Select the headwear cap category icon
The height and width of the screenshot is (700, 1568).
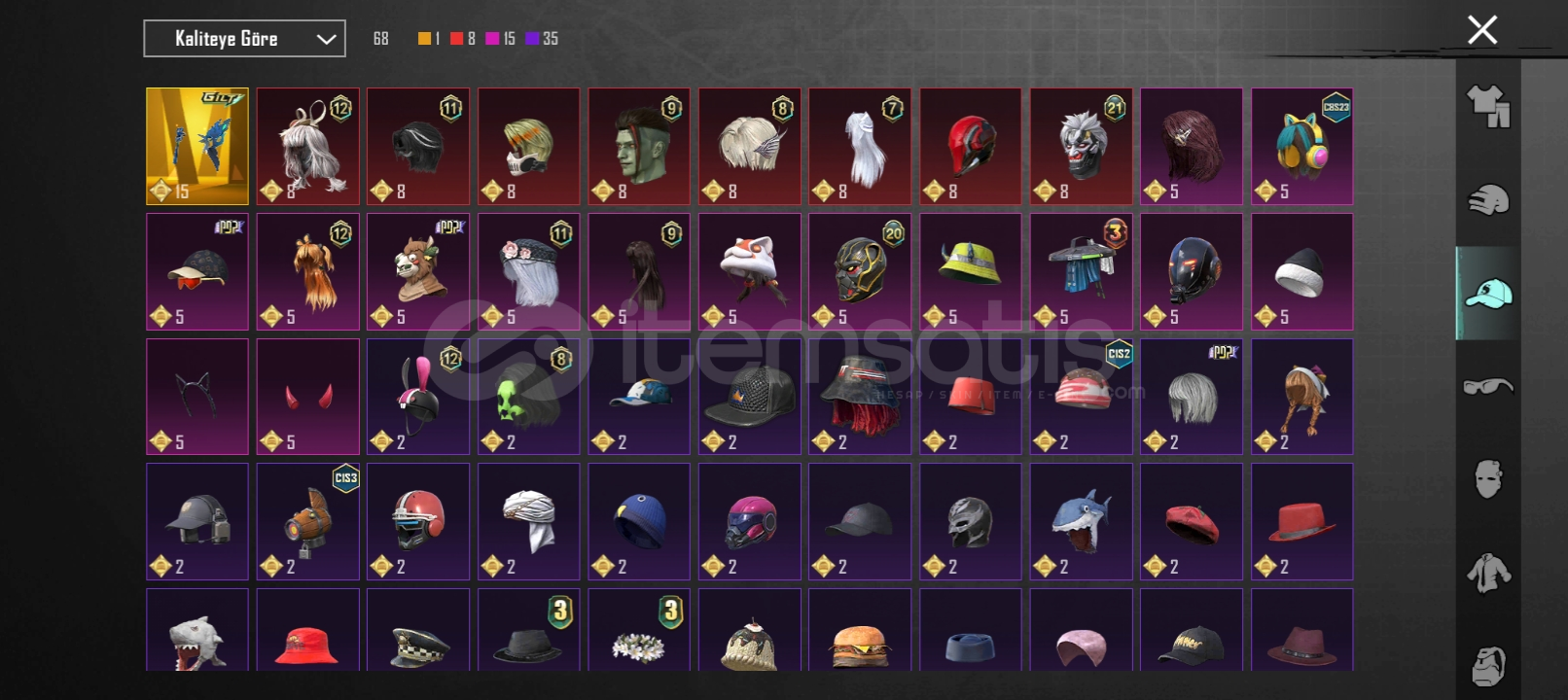tap(1488, 293)
